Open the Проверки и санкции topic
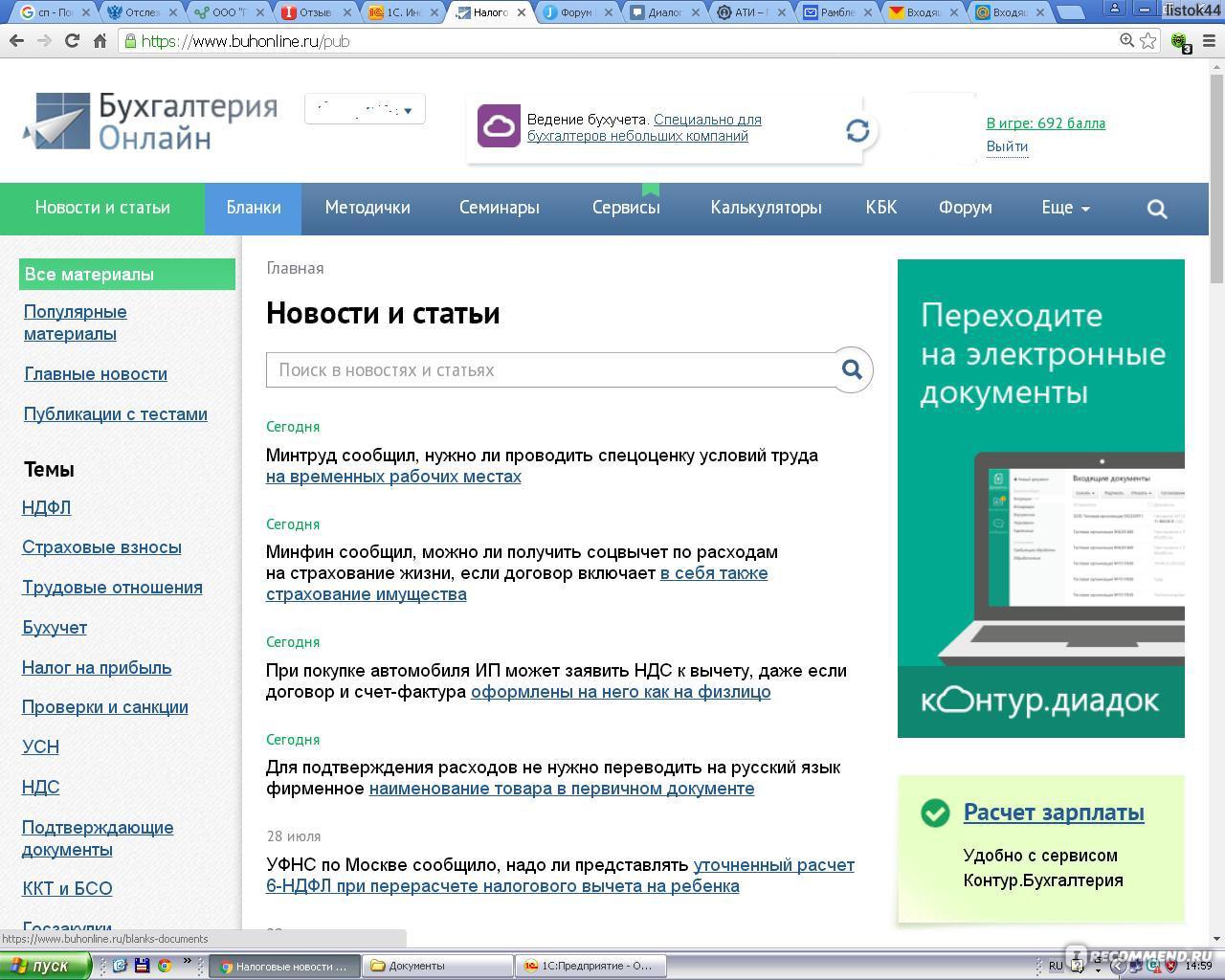This screenshot has width=1225, height=980. pos(105,707)
